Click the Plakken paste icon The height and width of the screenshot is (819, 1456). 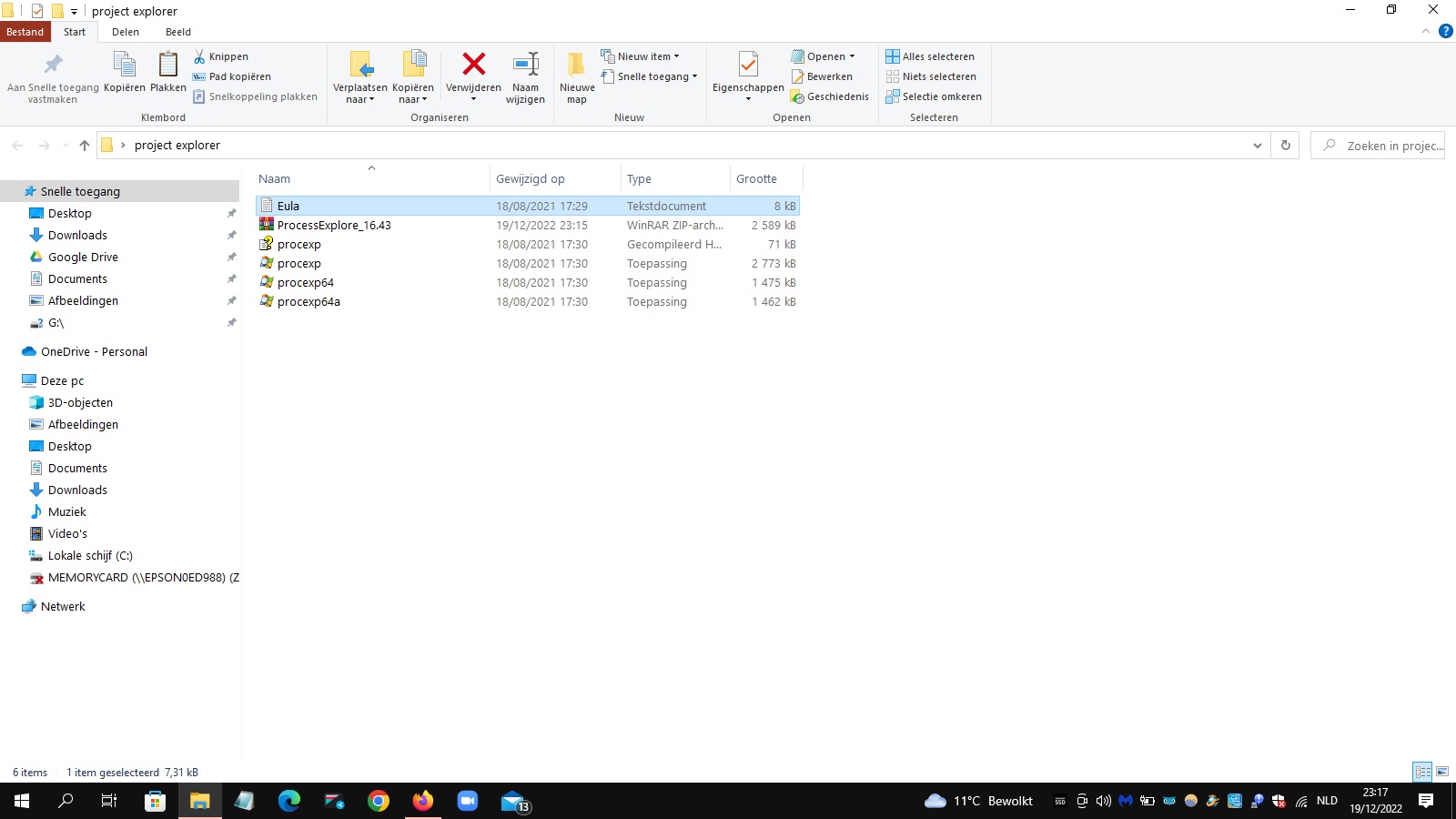pos(168,65)
